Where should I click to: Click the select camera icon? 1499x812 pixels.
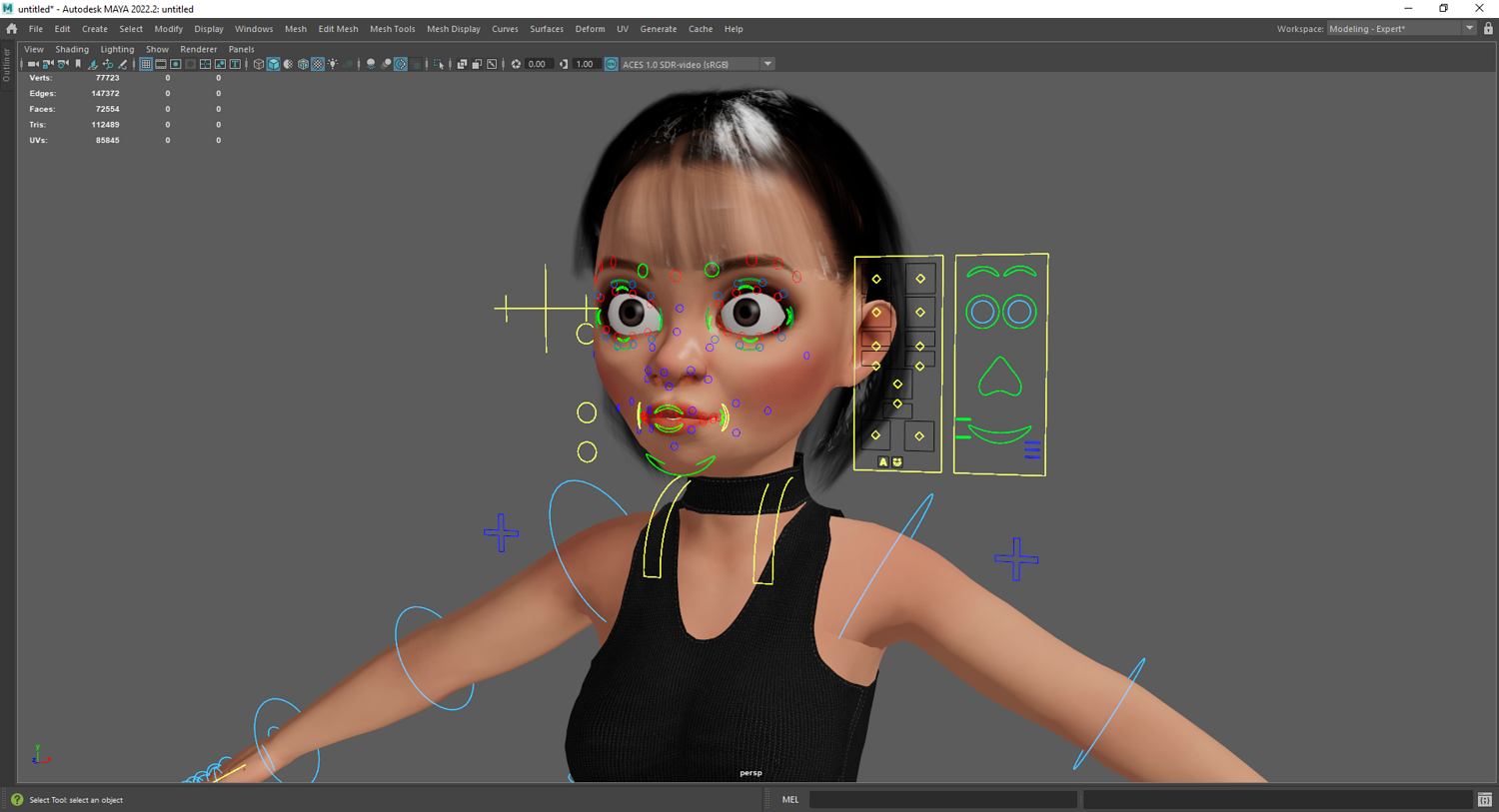[33, 64]
